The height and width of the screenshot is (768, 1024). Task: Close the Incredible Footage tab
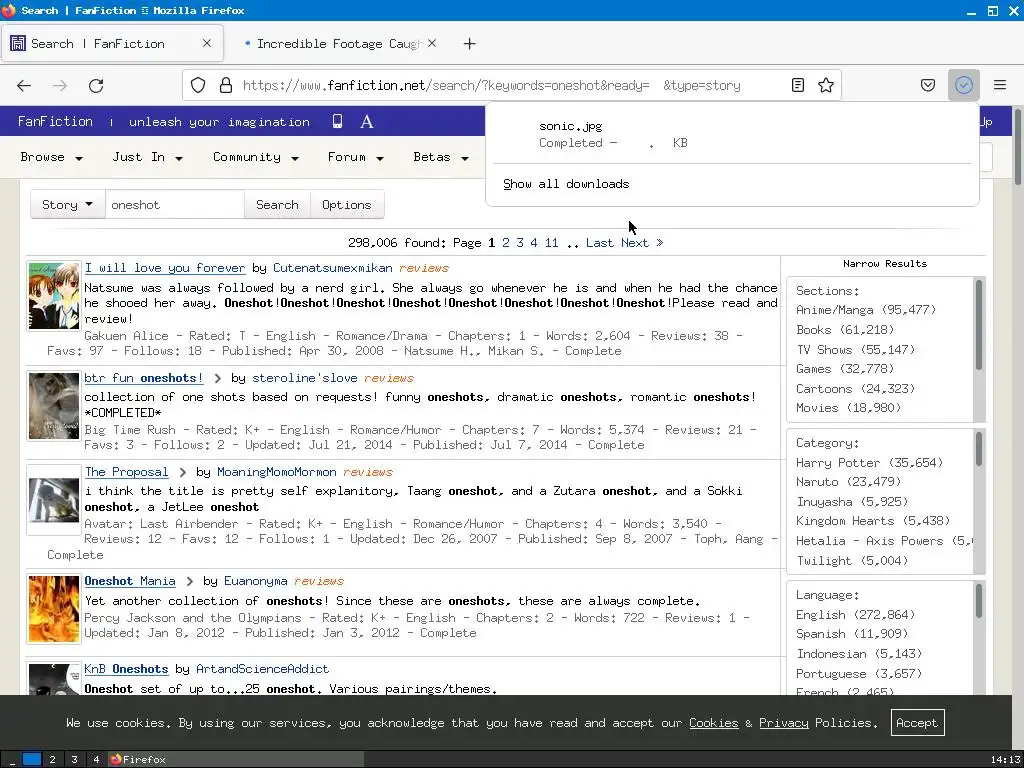click(432, 43)
